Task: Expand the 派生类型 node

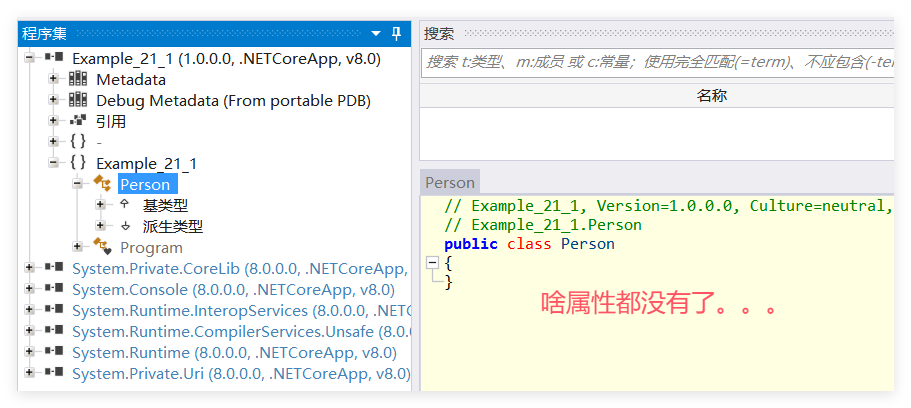Action: 101,226
